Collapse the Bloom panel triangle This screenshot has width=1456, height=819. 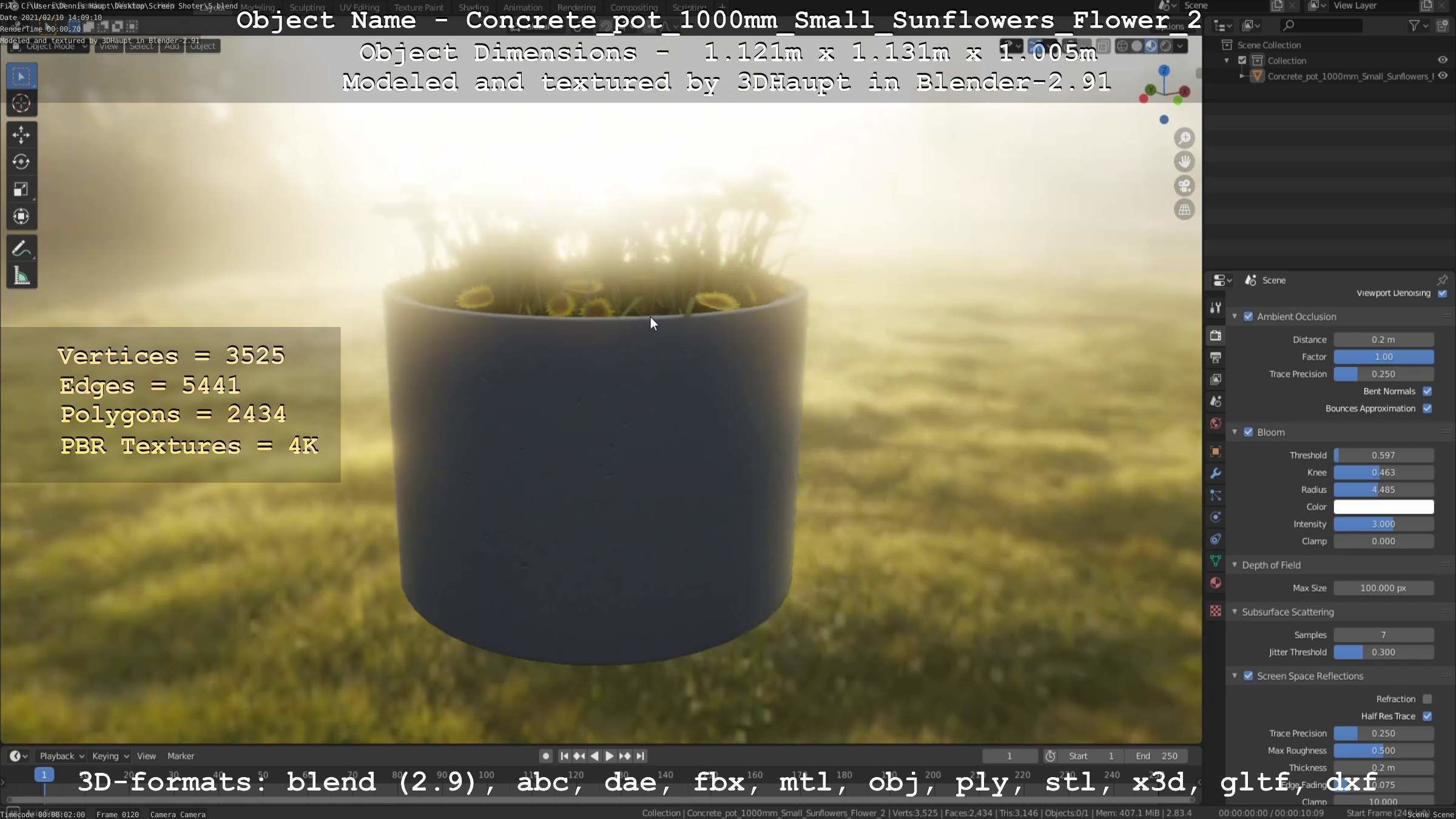click(x=1235, y=433)
